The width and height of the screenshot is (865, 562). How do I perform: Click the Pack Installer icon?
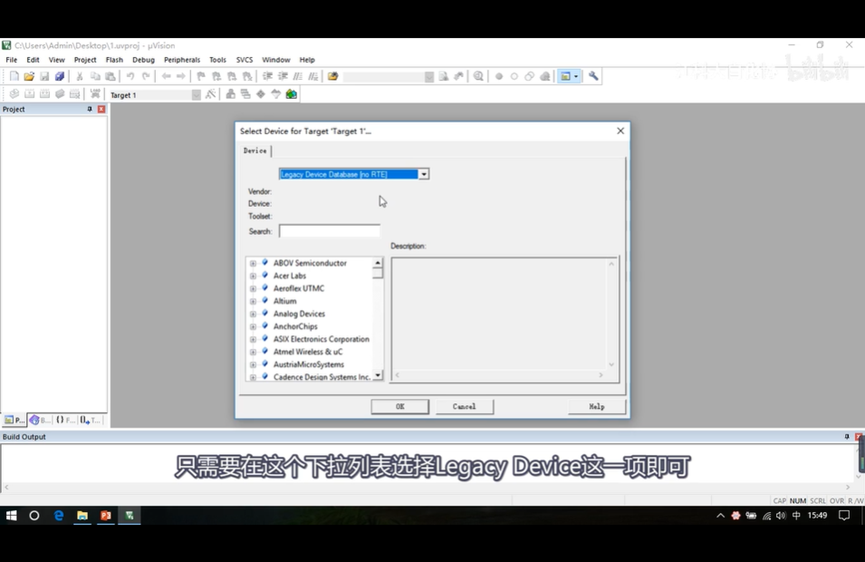pos(291,94)
